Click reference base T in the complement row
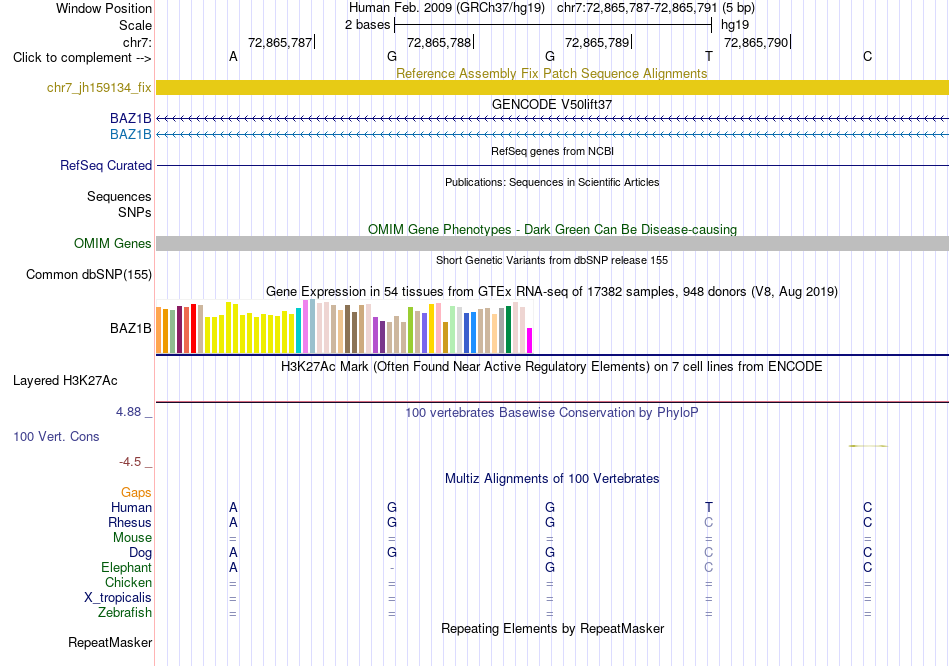Image resolution: width=950 pixels, height=666 pixels. (709, 56)
